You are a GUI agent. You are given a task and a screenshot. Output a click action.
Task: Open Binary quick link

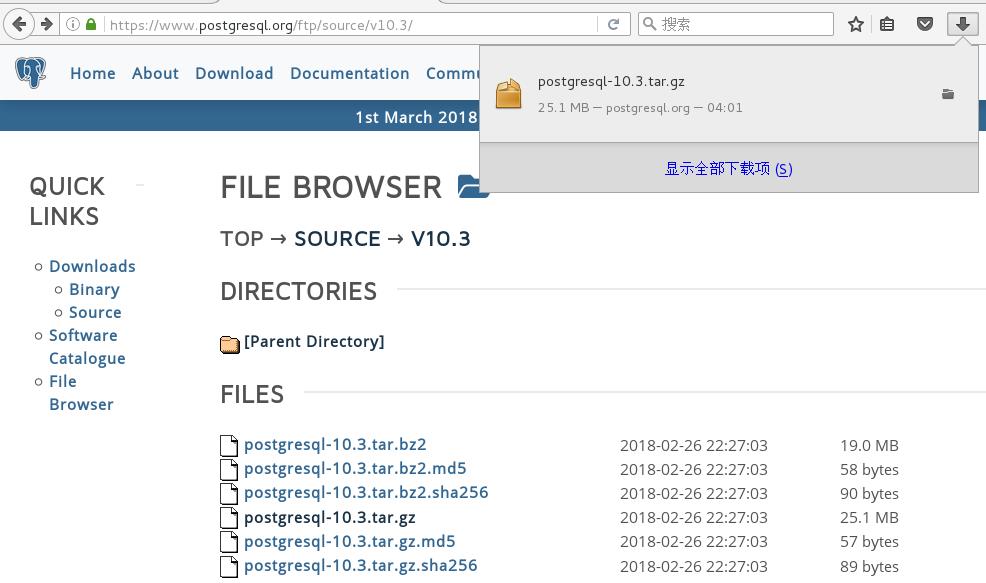[x=94, y=289]
